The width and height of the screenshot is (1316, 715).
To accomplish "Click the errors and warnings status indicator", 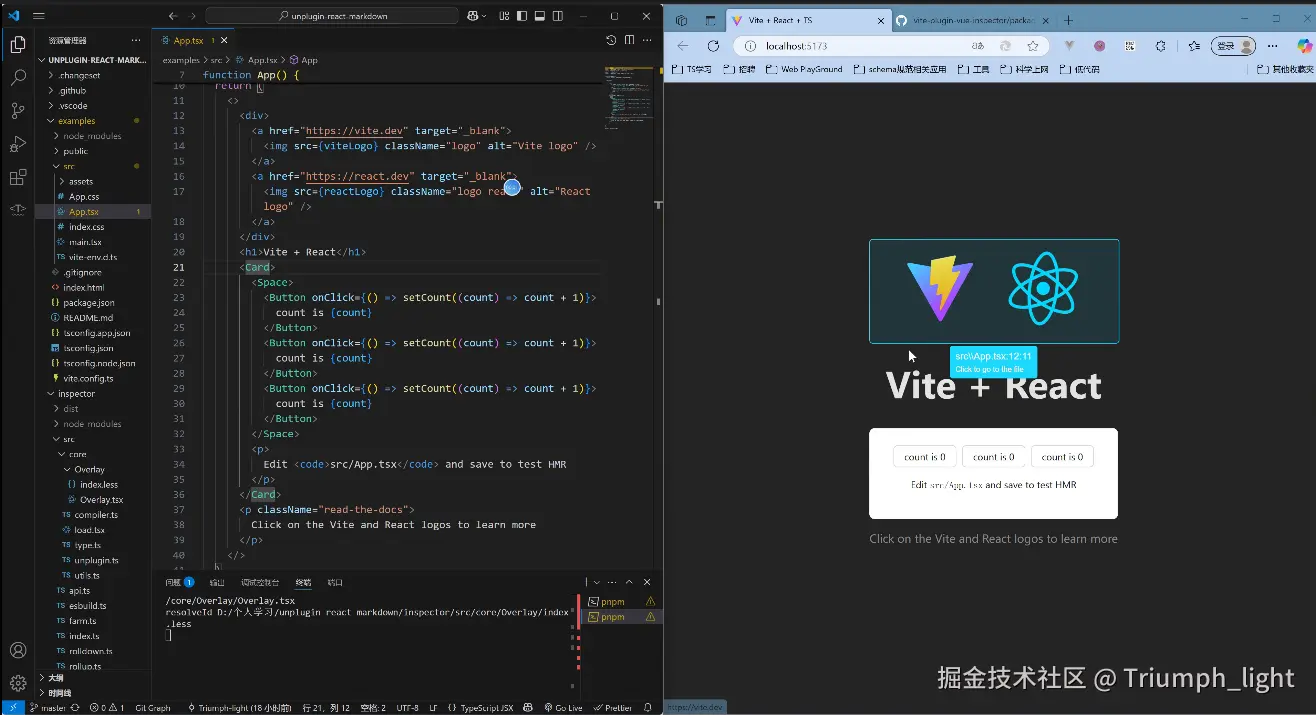I will point(107,707).
